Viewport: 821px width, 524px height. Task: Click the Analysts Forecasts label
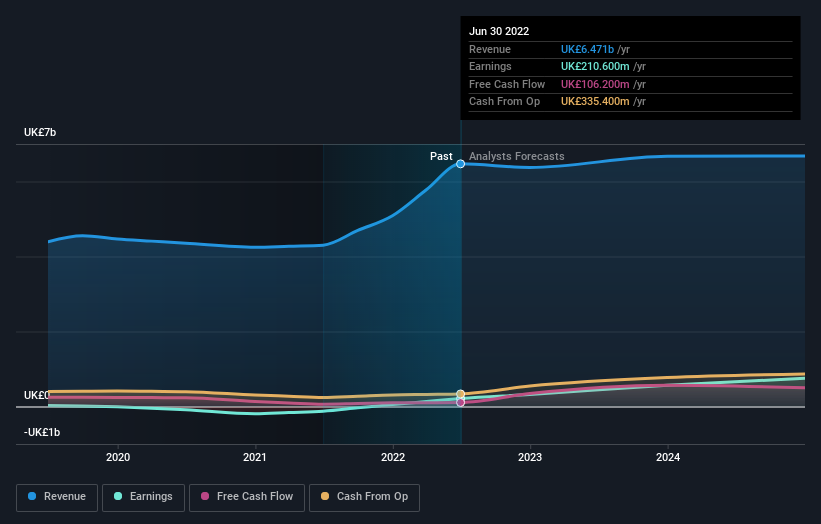516,156
